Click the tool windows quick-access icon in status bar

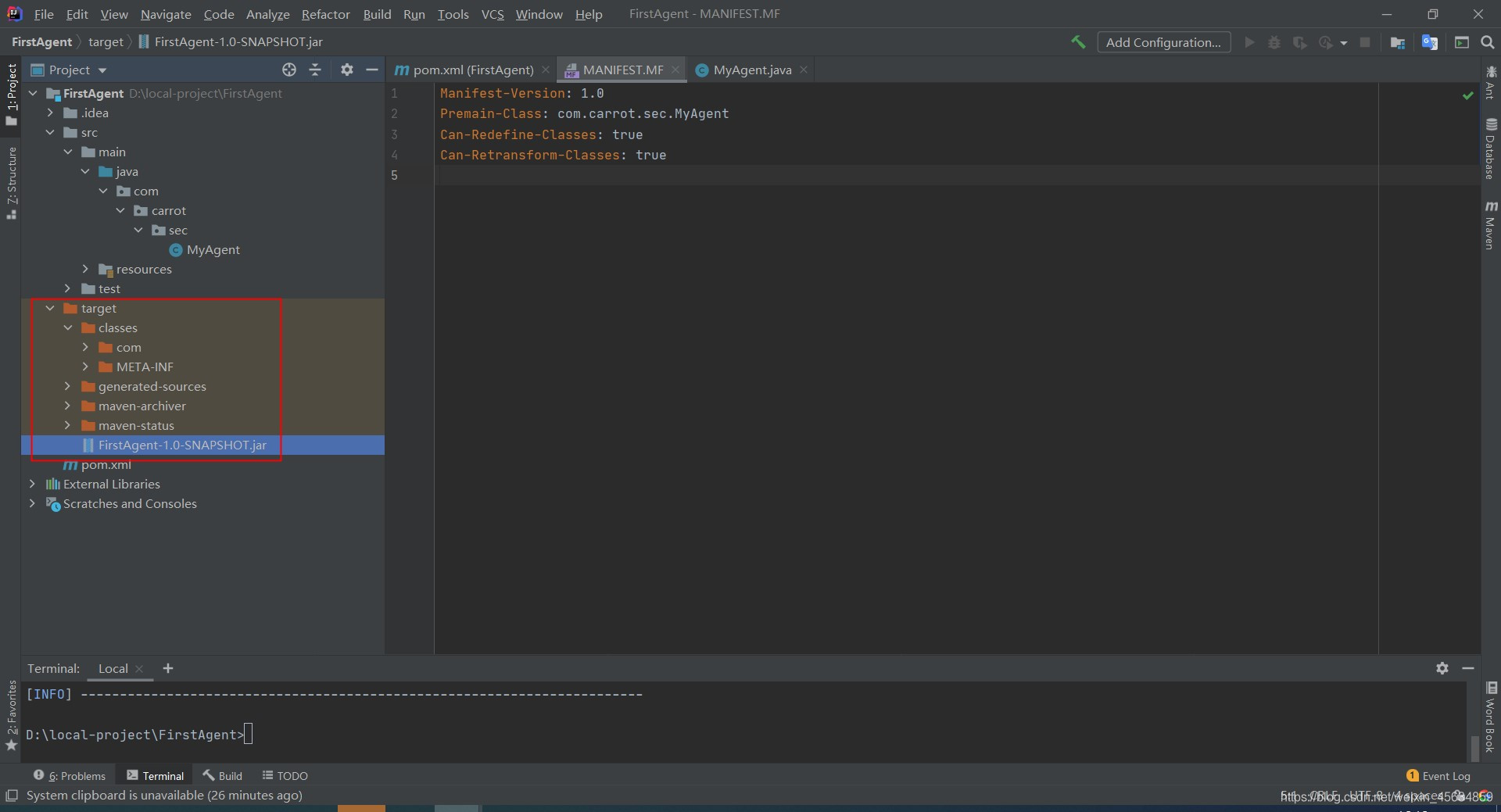point(12,796)
